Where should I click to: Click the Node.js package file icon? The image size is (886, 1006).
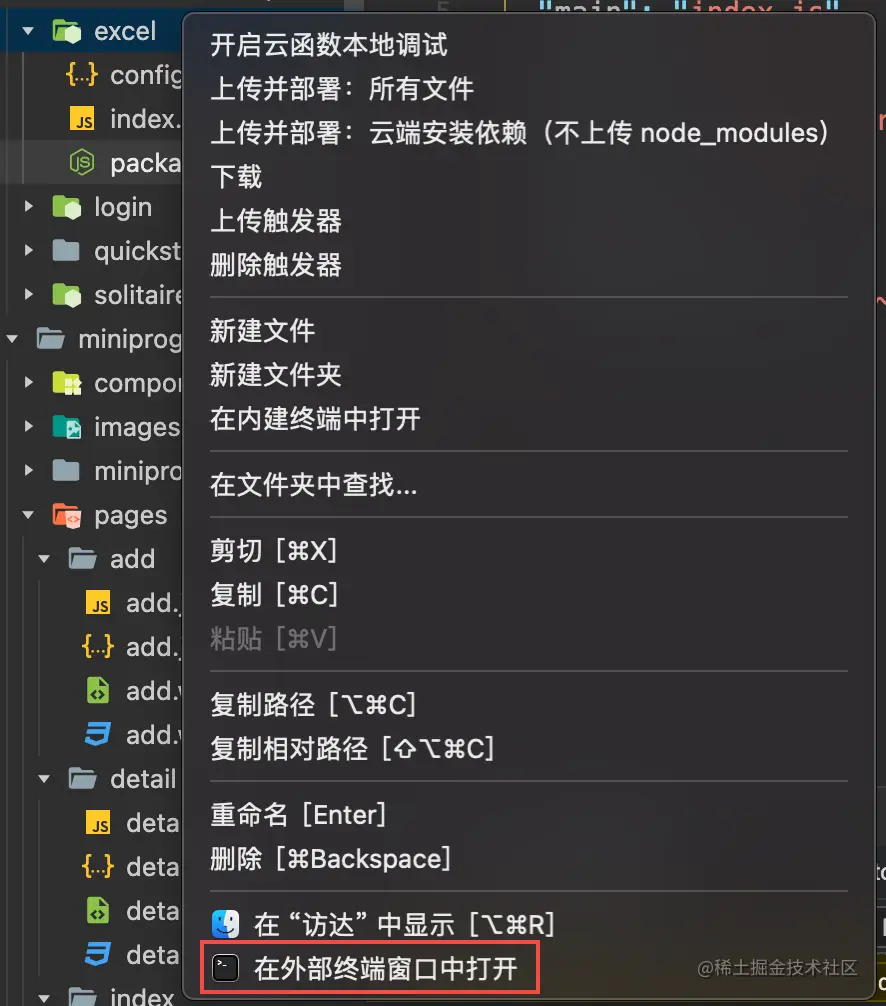point(82,163)
